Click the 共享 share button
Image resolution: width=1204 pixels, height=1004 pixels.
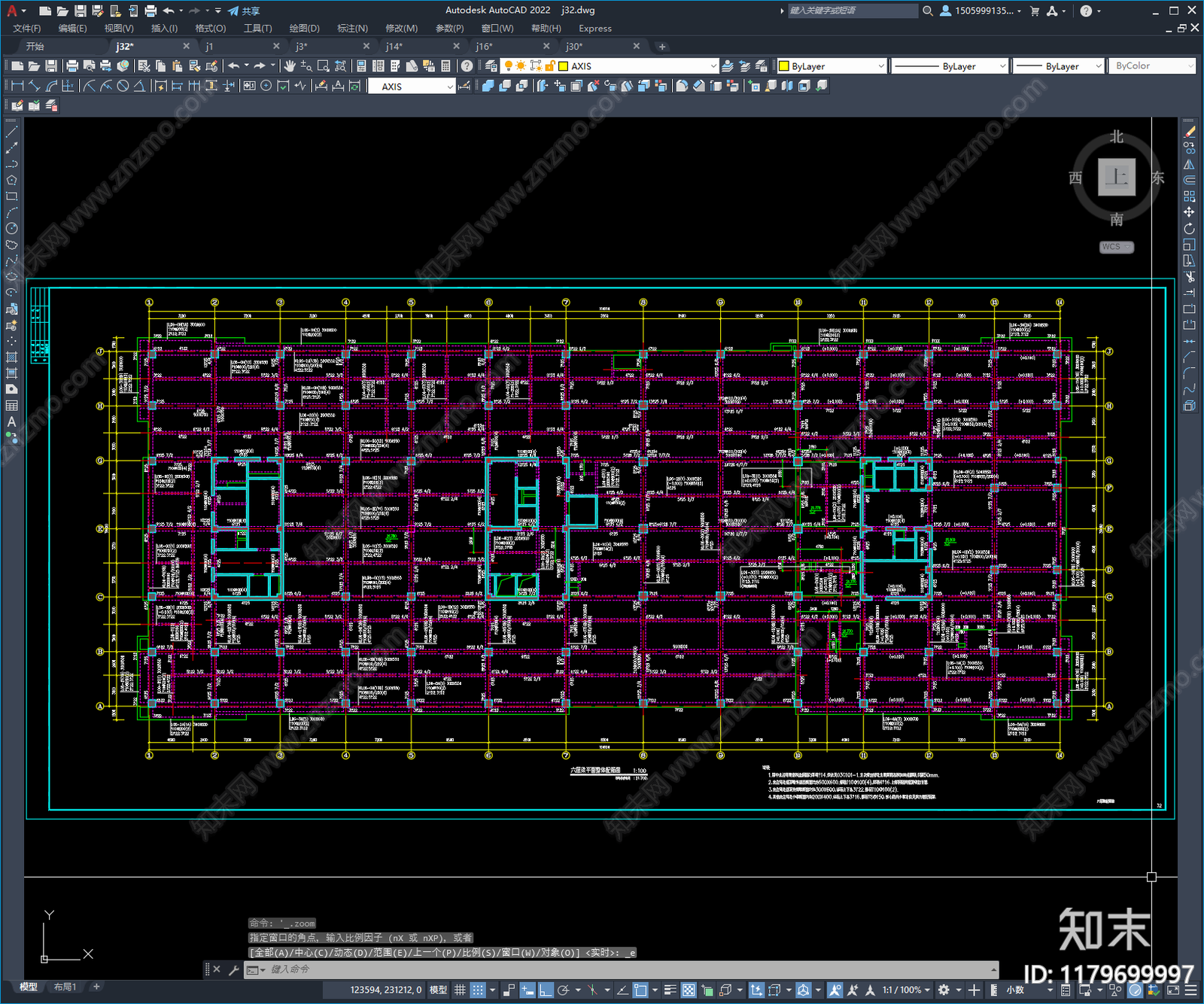click(x=244, y=11)
